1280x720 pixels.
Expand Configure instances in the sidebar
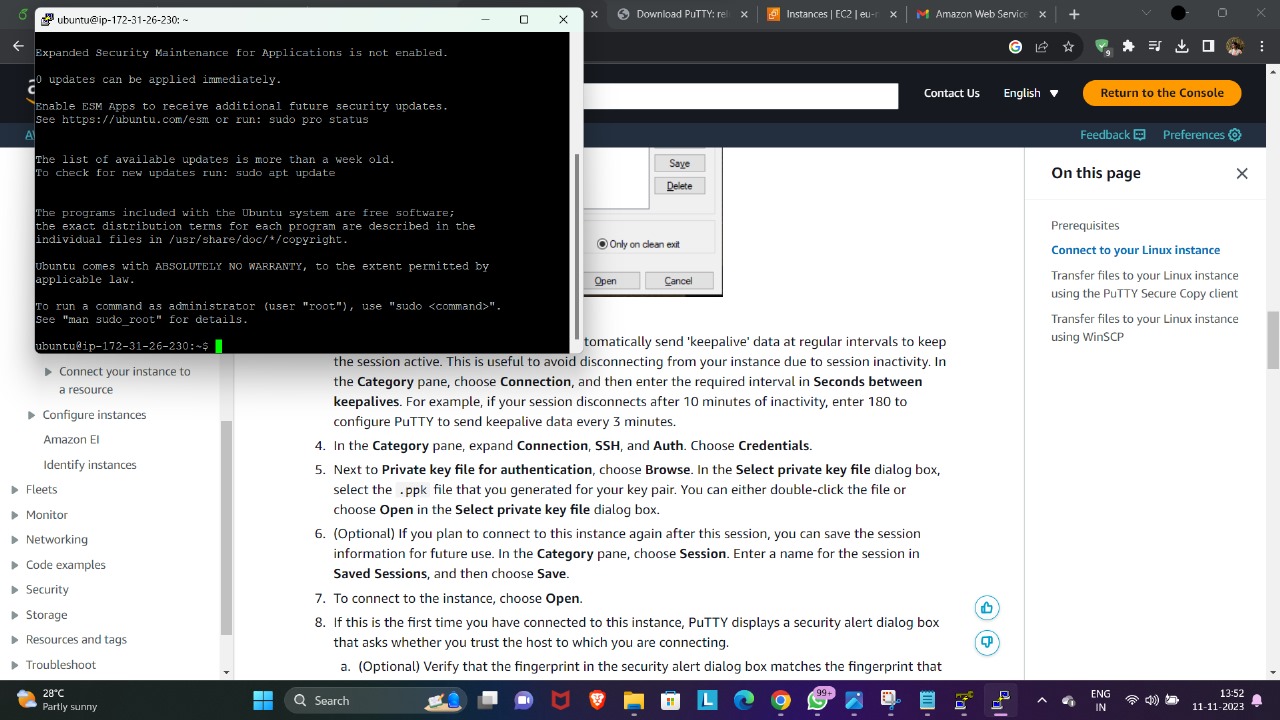pyautogui.click(x=94, y=414)
